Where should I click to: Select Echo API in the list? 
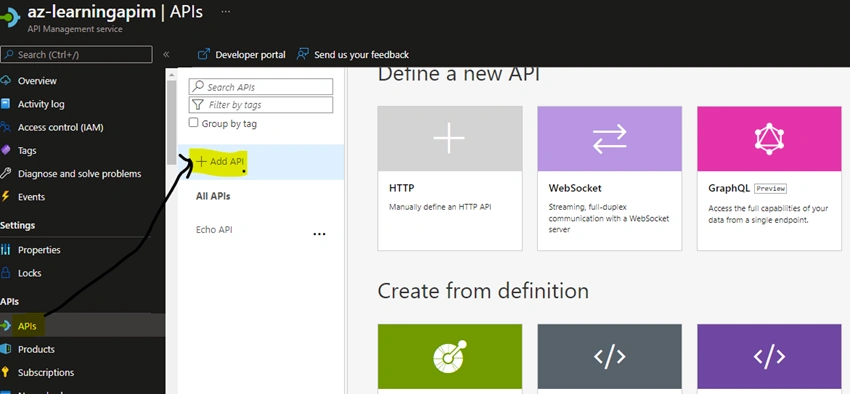tap(214, 230)
